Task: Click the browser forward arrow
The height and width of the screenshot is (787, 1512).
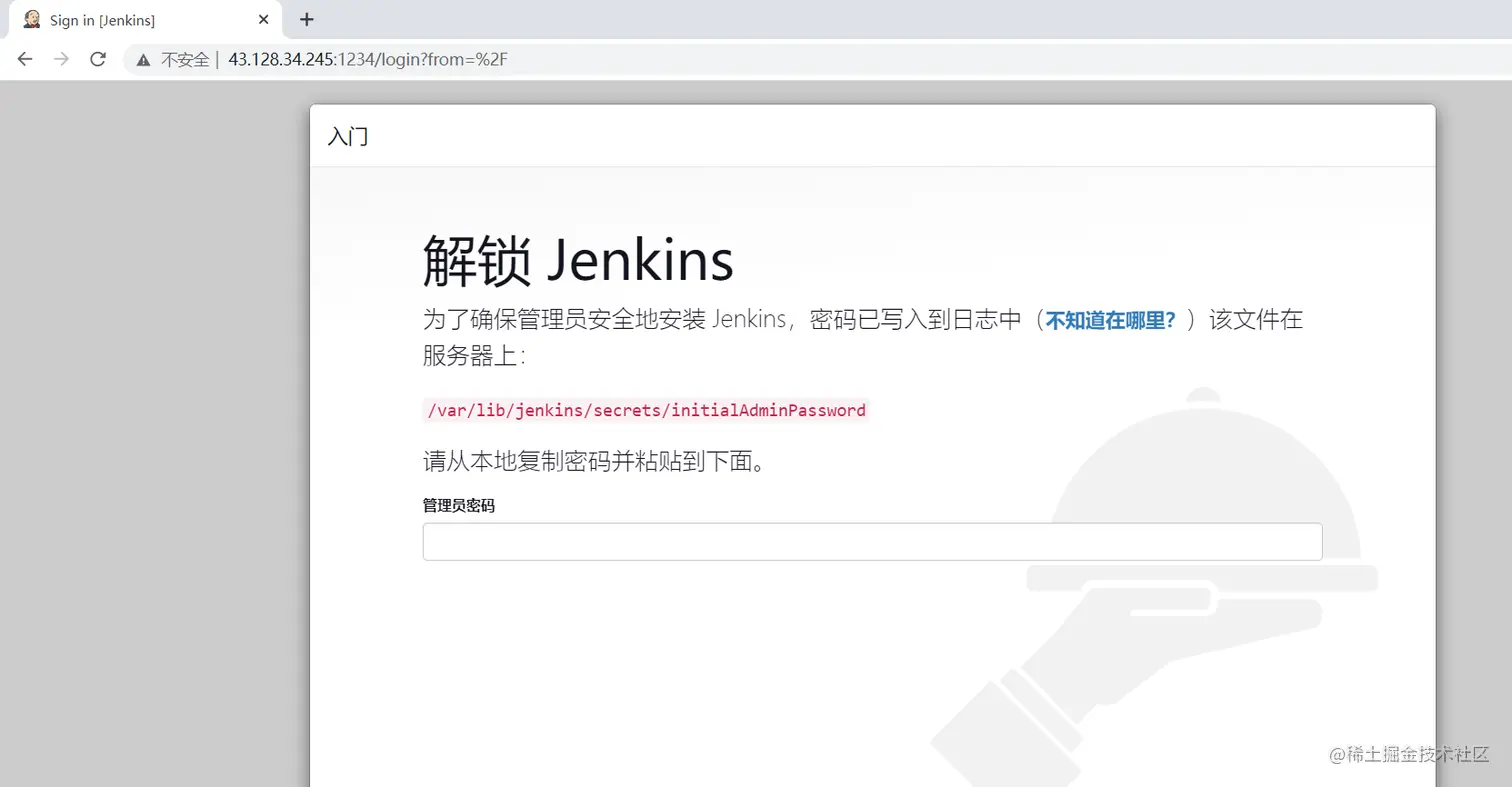Action: (61, 59)
